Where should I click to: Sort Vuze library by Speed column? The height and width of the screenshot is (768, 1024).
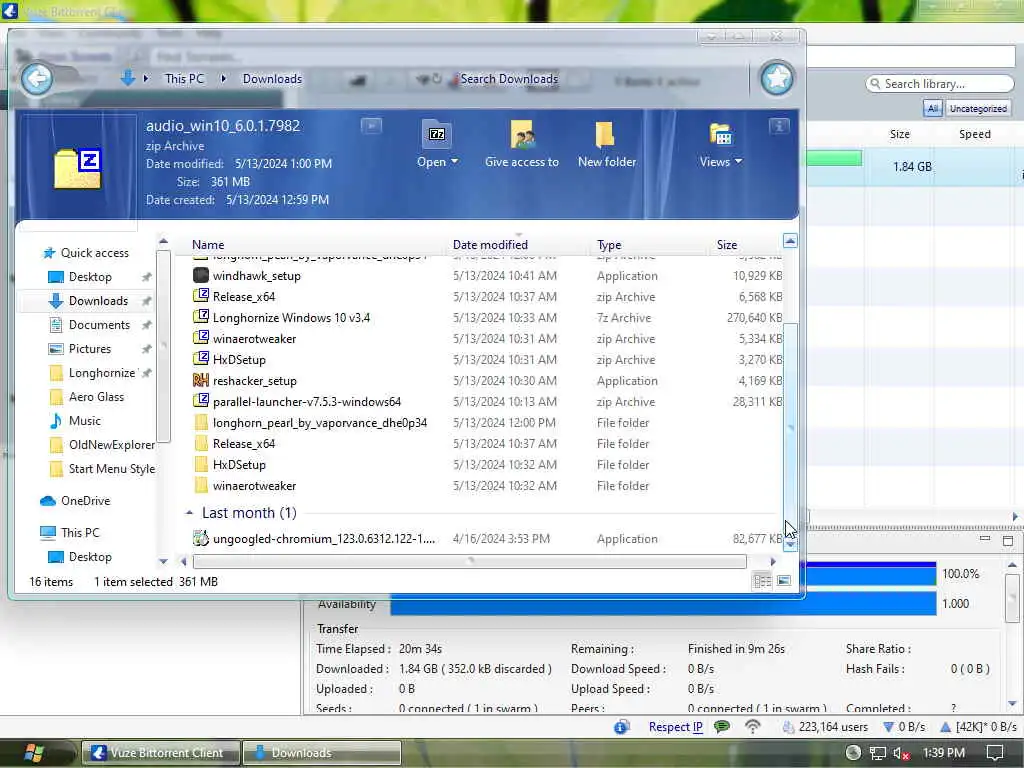[x=974, y=134]
